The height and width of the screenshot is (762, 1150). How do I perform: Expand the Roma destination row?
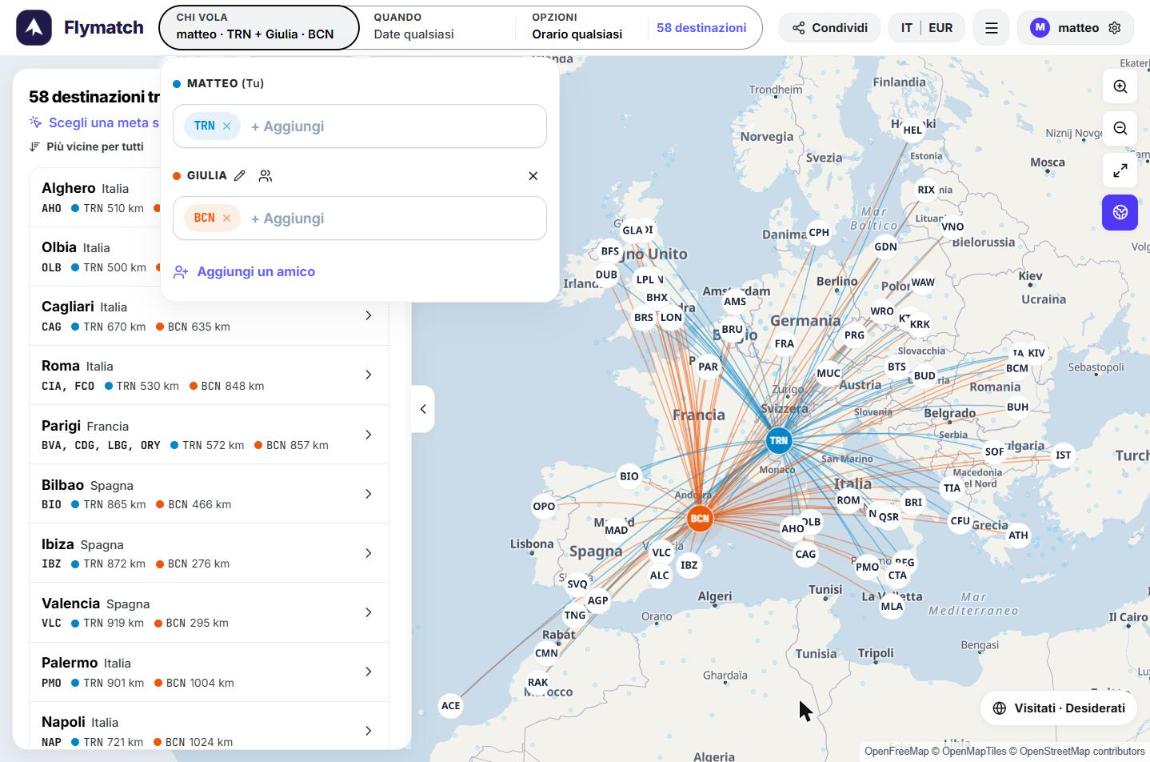pyautogui.click(x=209, y=375)
